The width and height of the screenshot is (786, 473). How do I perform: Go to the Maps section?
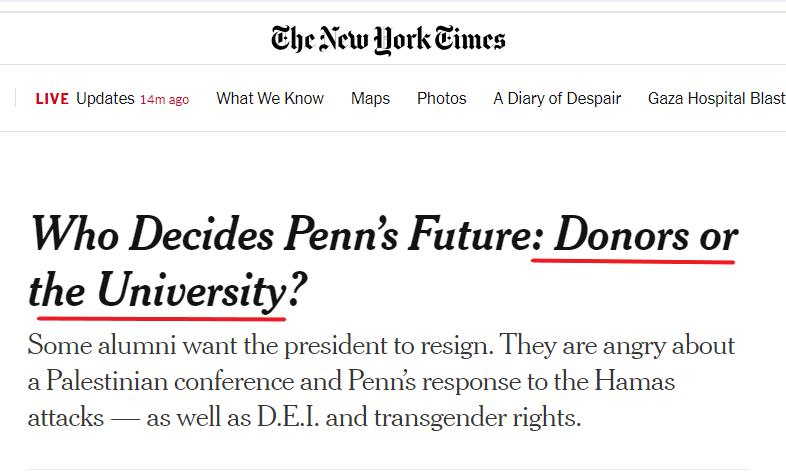(370, 98)
